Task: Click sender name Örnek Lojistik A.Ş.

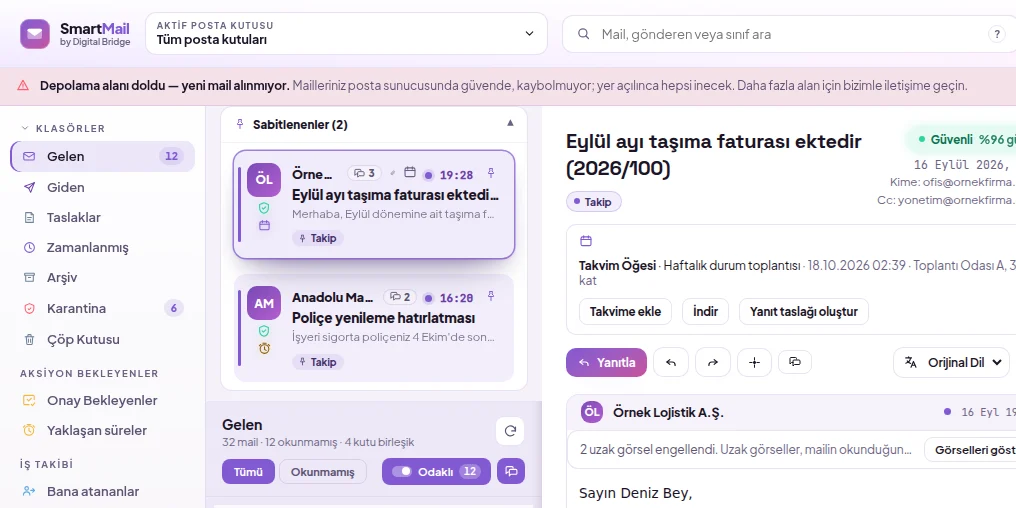Action: click(x=668, y=412)
